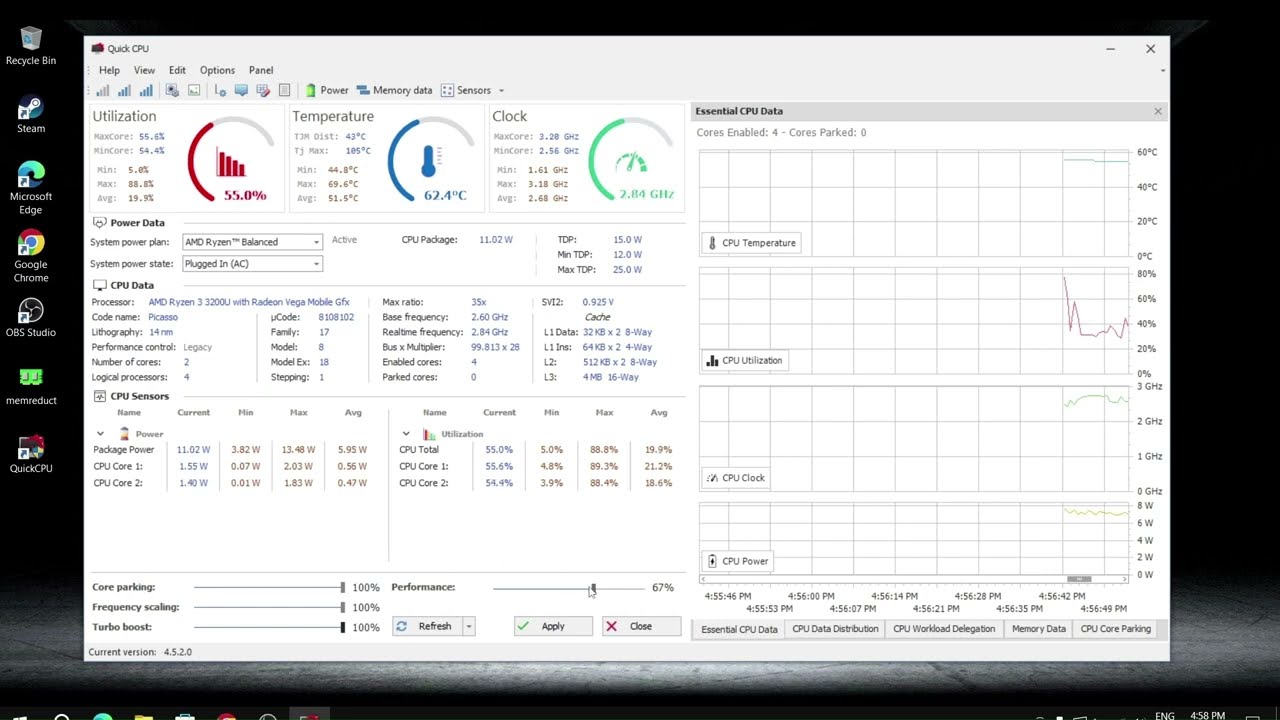
Task: Open the Sensors dropdown arrow
Action: tap(501, 90)
